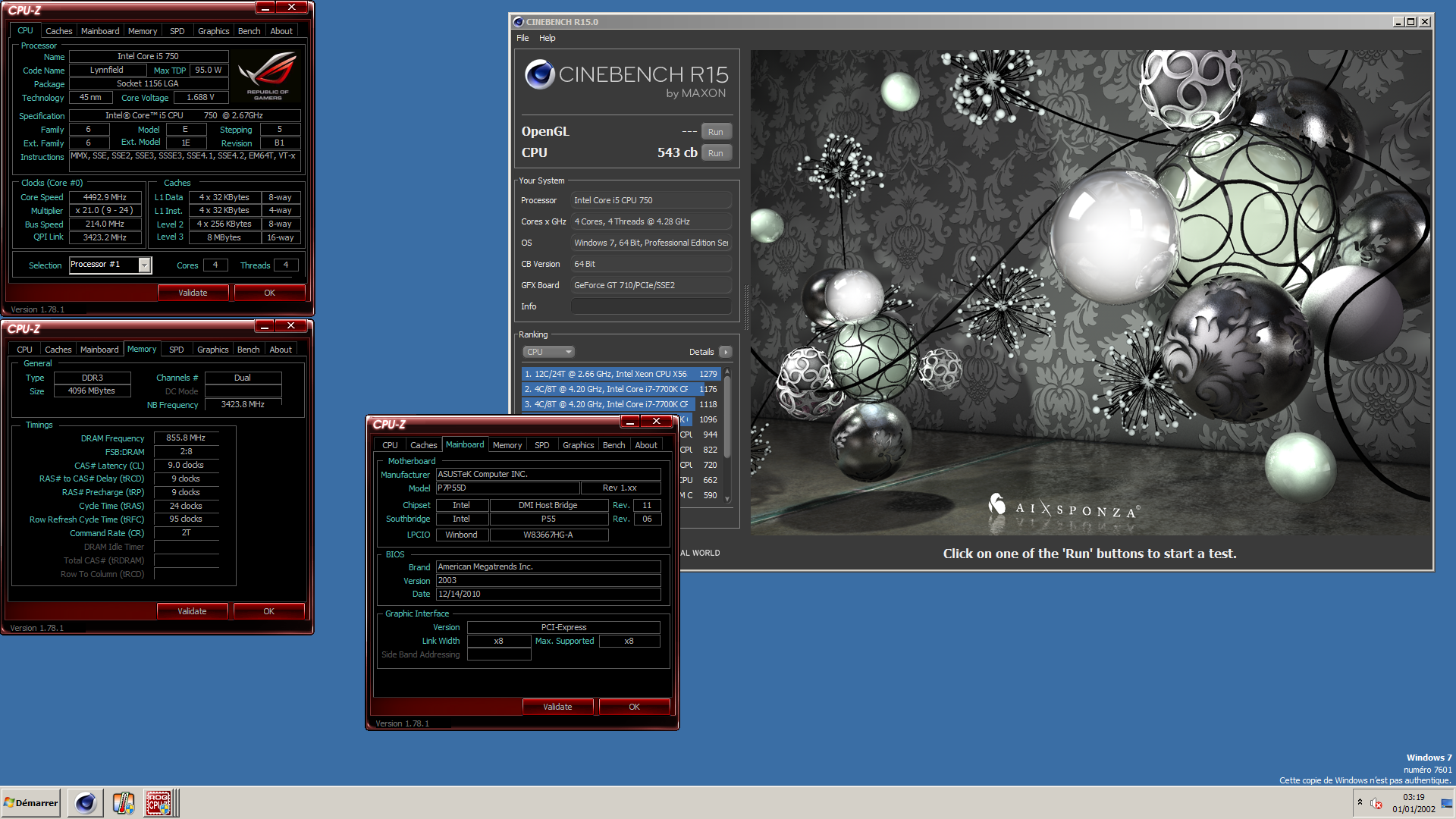Image resolution: width=1456 pixels, height=819 pixels.
Task: Click OK in the CPU-Z processor window
Action: pos(269,293)
